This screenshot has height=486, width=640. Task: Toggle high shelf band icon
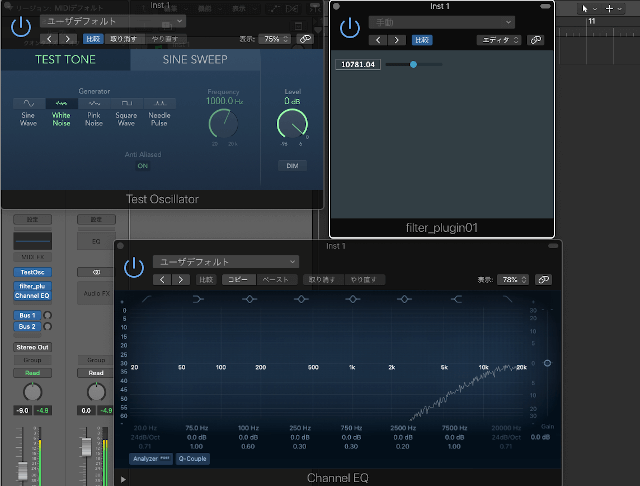[456, 300]
